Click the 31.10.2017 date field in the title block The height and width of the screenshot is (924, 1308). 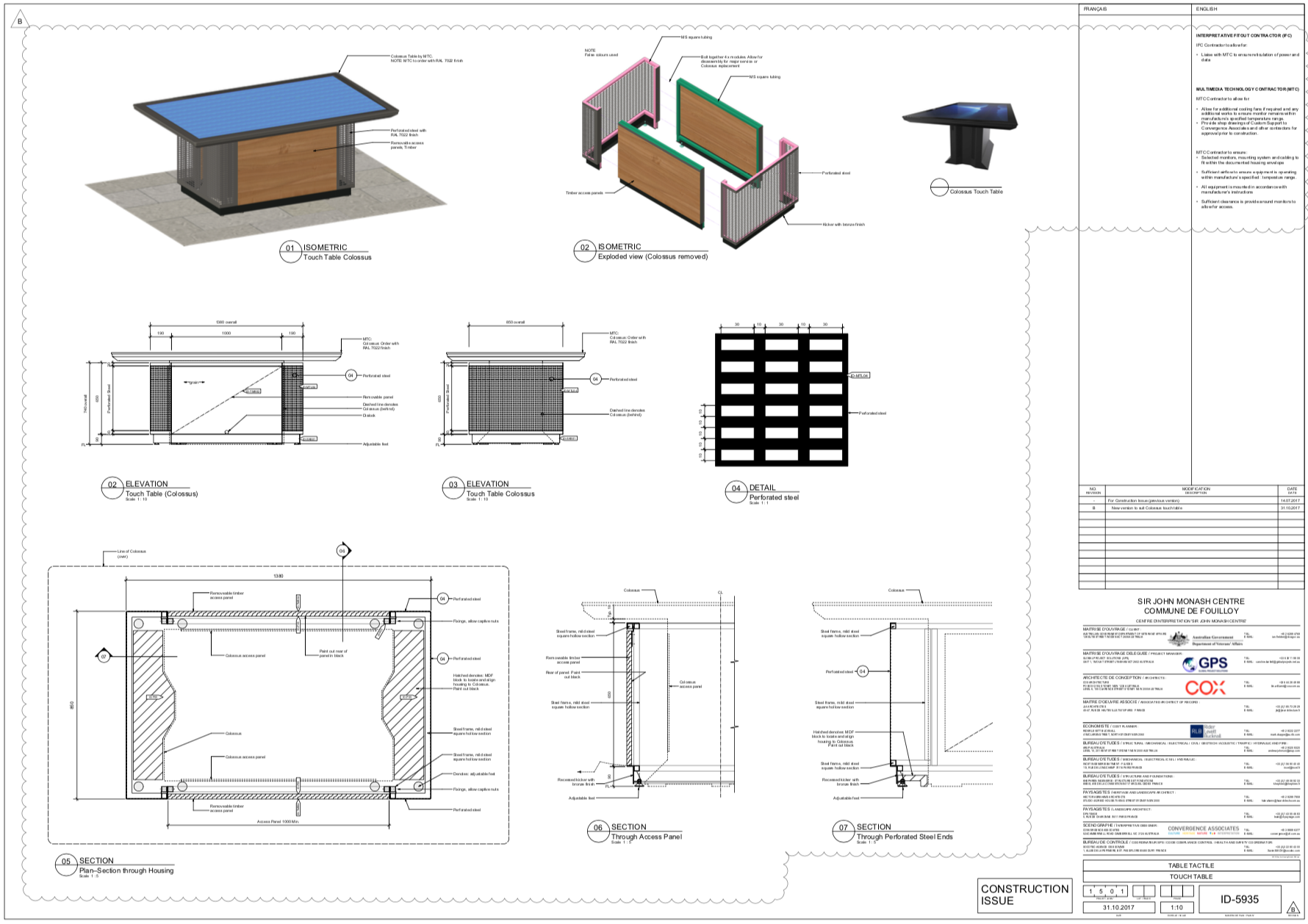pos(1118,907)
